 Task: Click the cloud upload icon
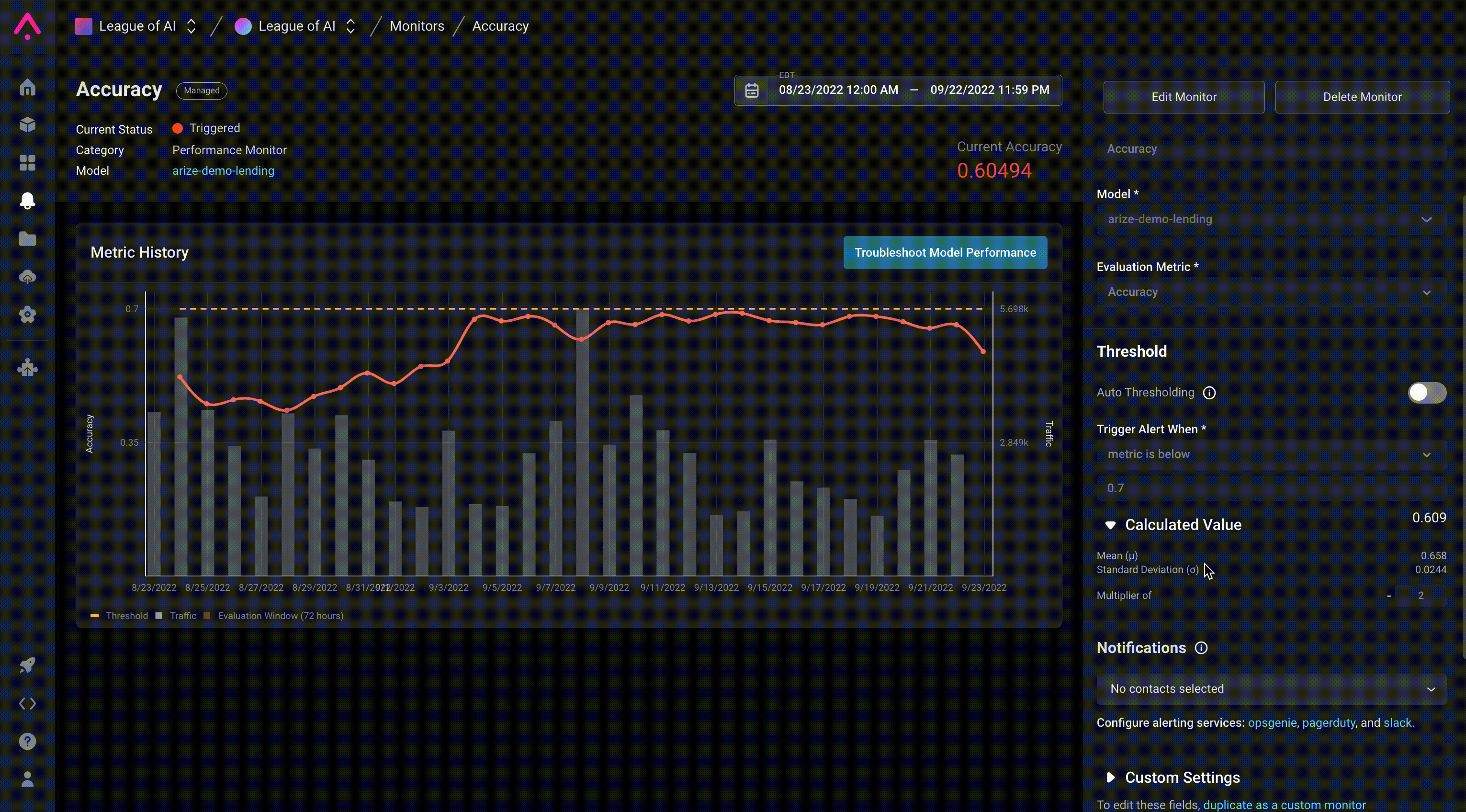tap(27, 277)
